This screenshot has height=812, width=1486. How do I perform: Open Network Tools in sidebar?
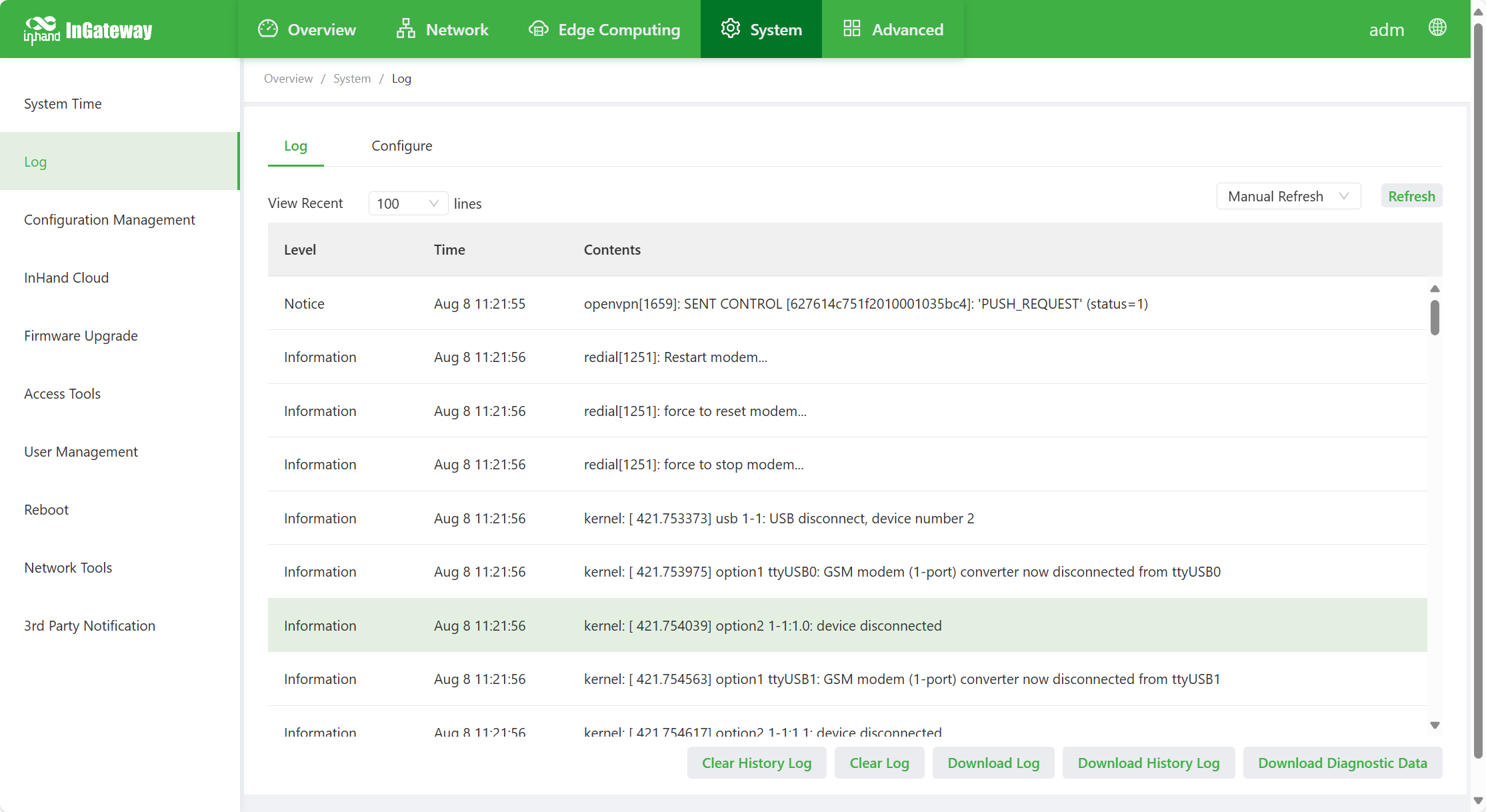(68, 568)
